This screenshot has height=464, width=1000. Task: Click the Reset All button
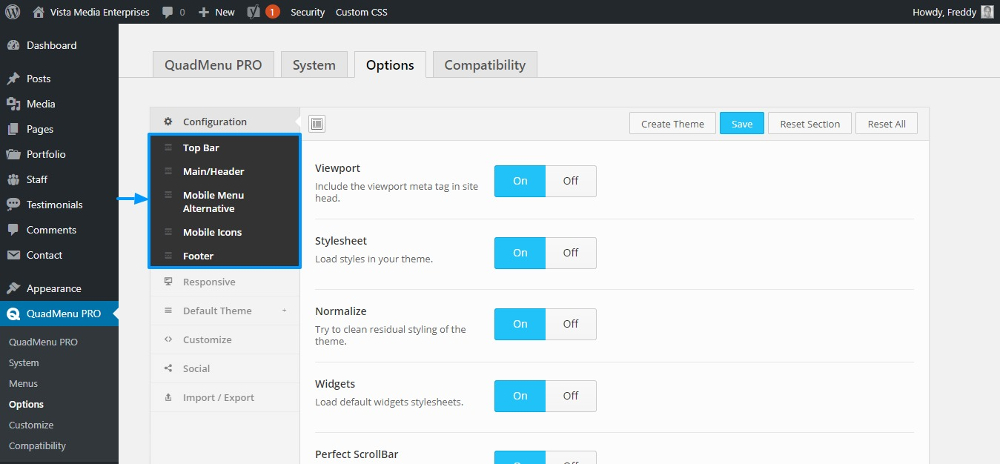(886, 124)
